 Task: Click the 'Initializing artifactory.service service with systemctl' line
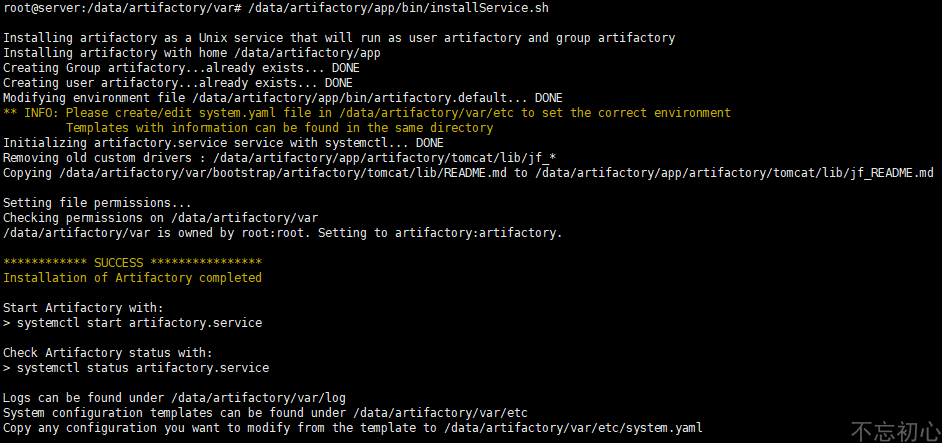[223, 143]
